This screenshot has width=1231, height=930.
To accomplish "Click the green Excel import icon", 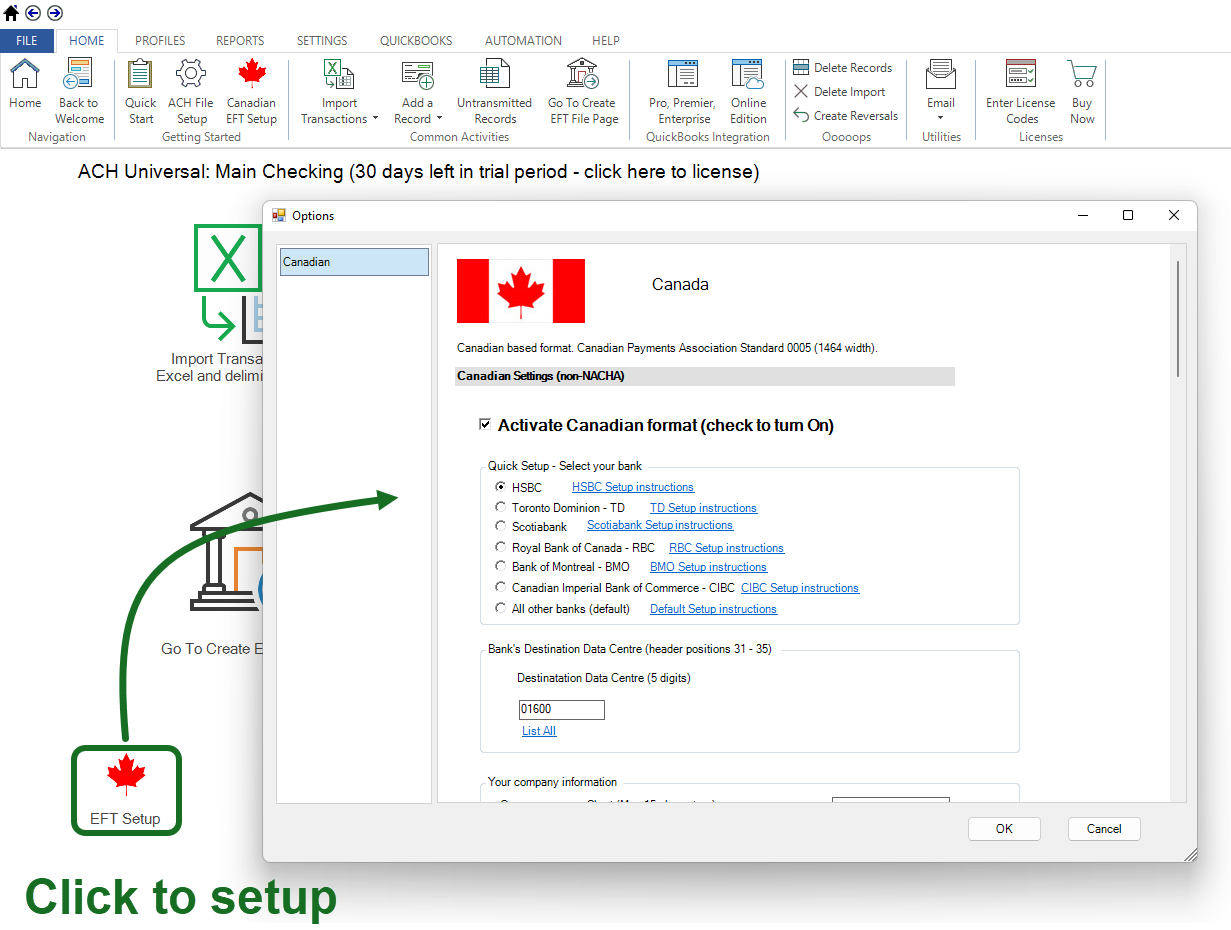I will click(x=228, y=258).
